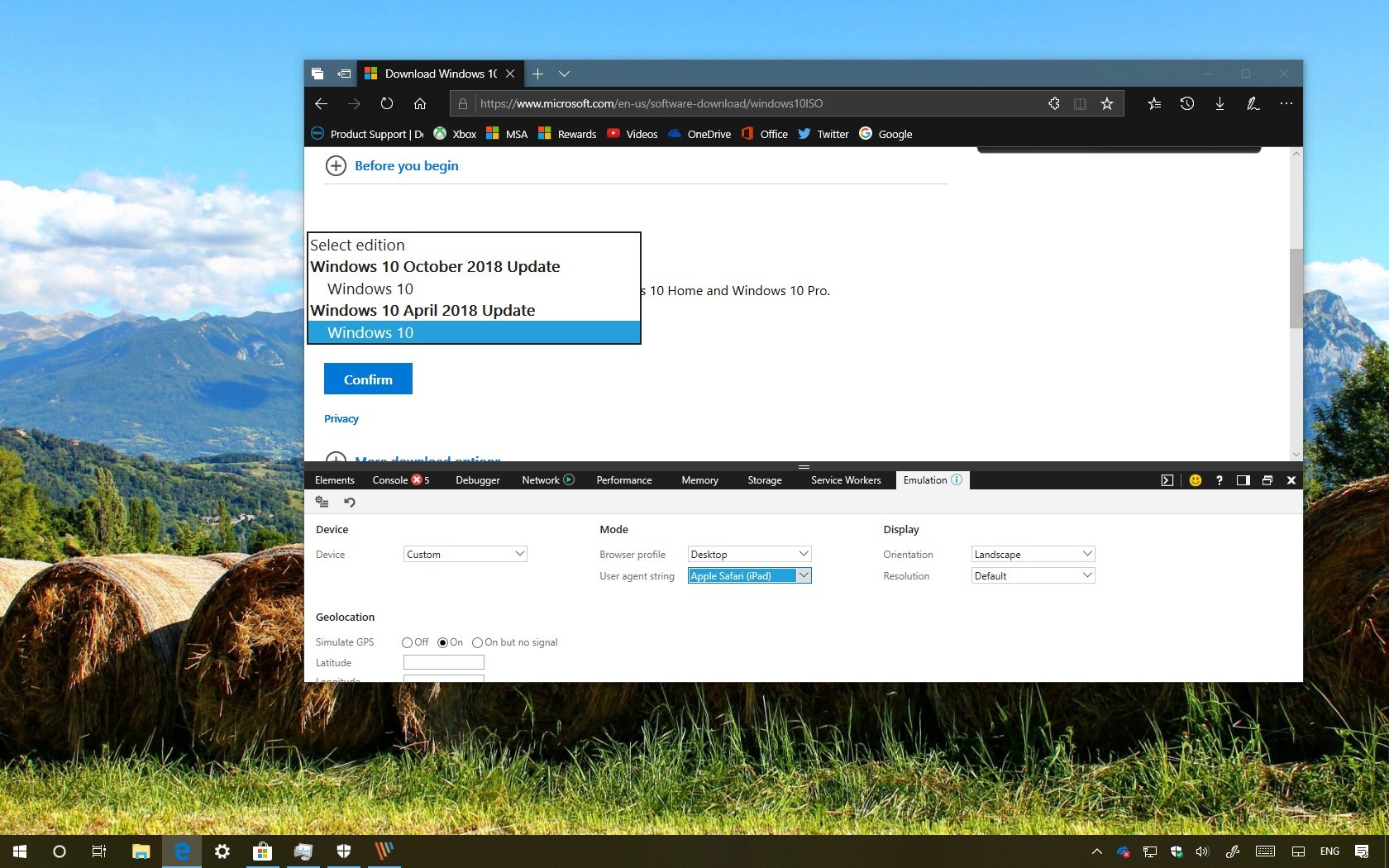The image size is (1389, 868).
Task: Switch to the Performance tab
Action: (624, 480)
